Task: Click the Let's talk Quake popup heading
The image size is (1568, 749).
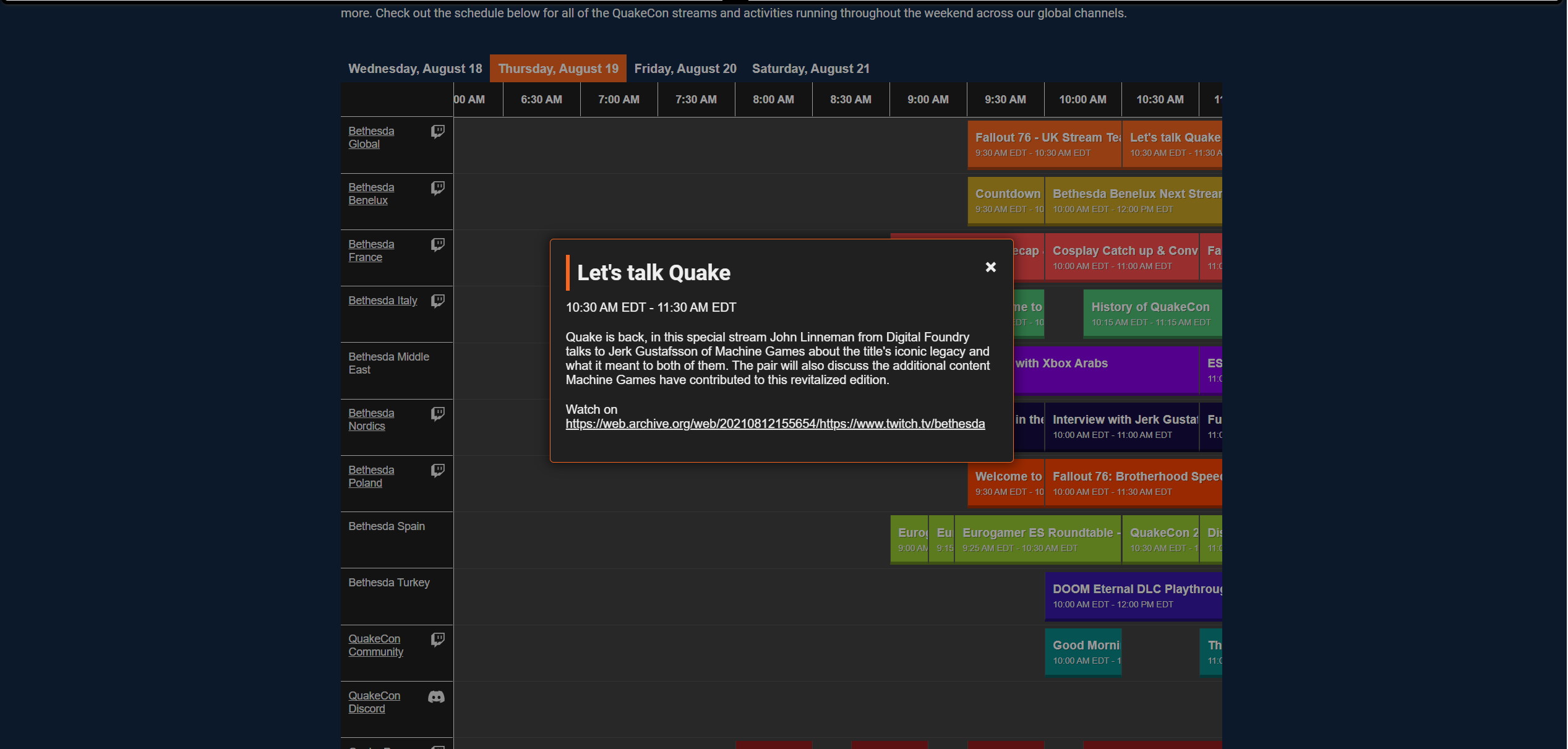Action: 654,273
